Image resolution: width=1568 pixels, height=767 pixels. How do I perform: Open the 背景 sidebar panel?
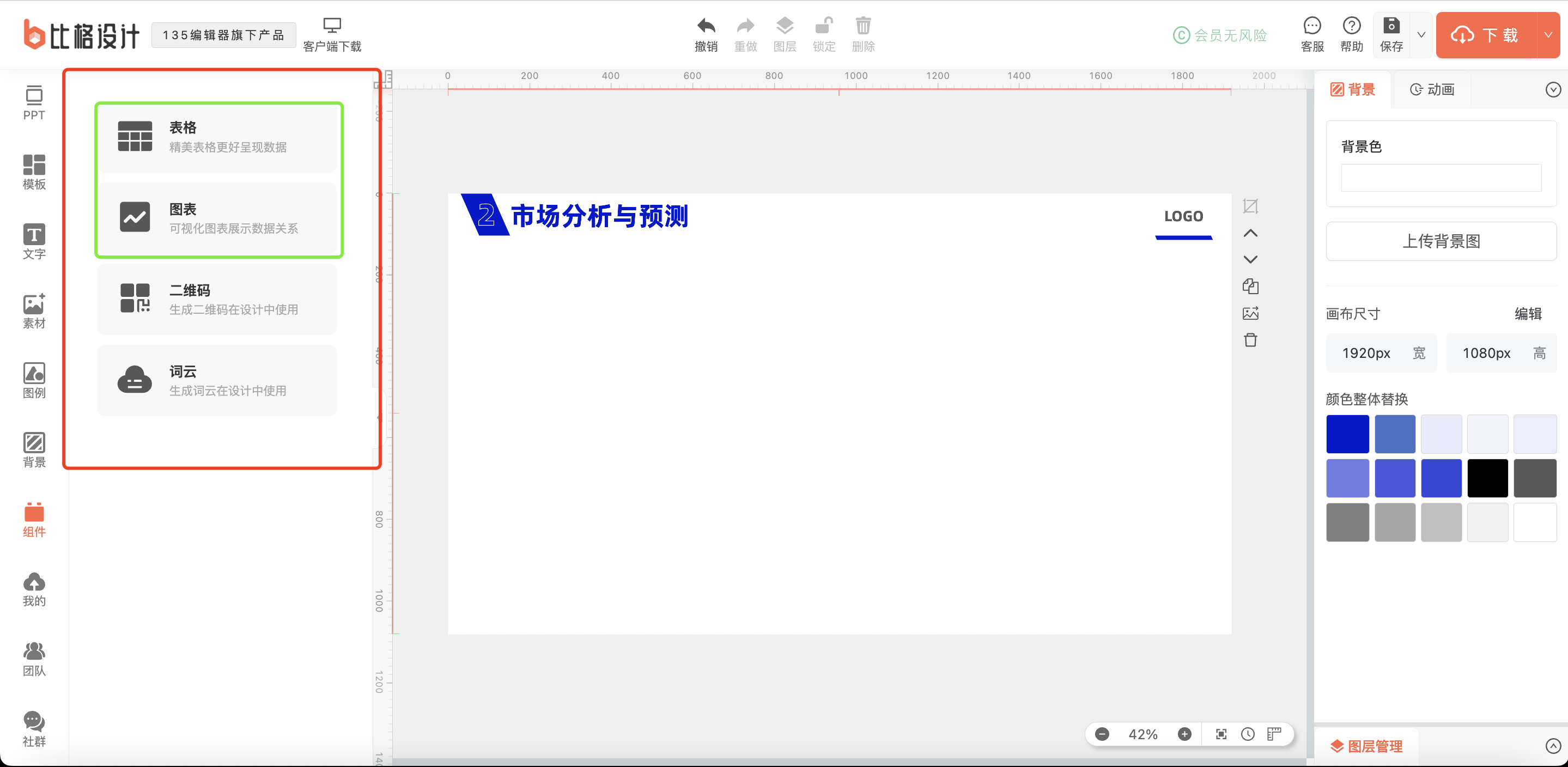click(34, 450)
